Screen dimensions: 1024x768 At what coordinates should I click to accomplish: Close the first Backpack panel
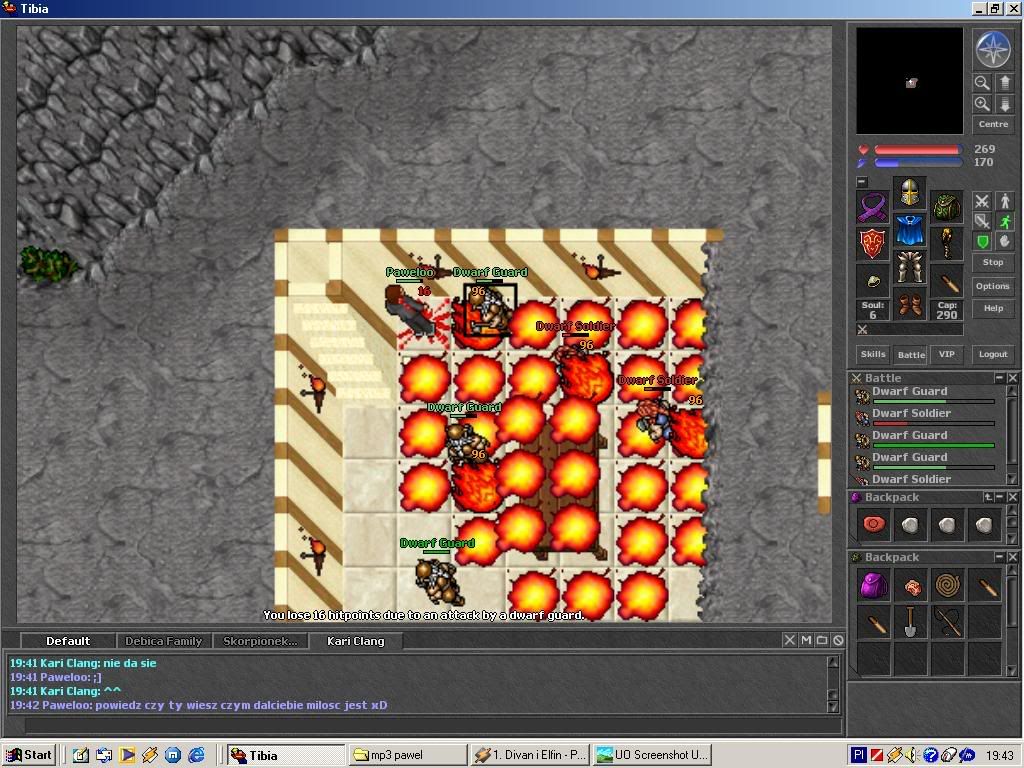pyautogui.click(x=1012, y=498)
